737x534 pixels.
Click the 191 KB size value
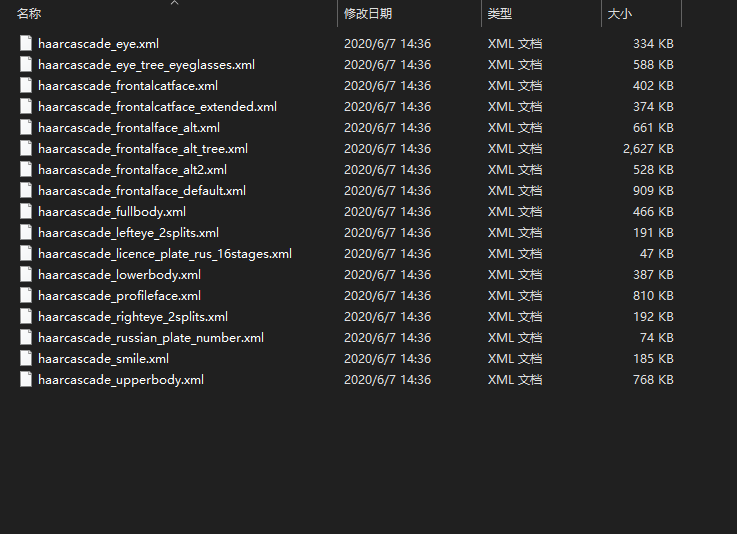(x=653, y=233)
